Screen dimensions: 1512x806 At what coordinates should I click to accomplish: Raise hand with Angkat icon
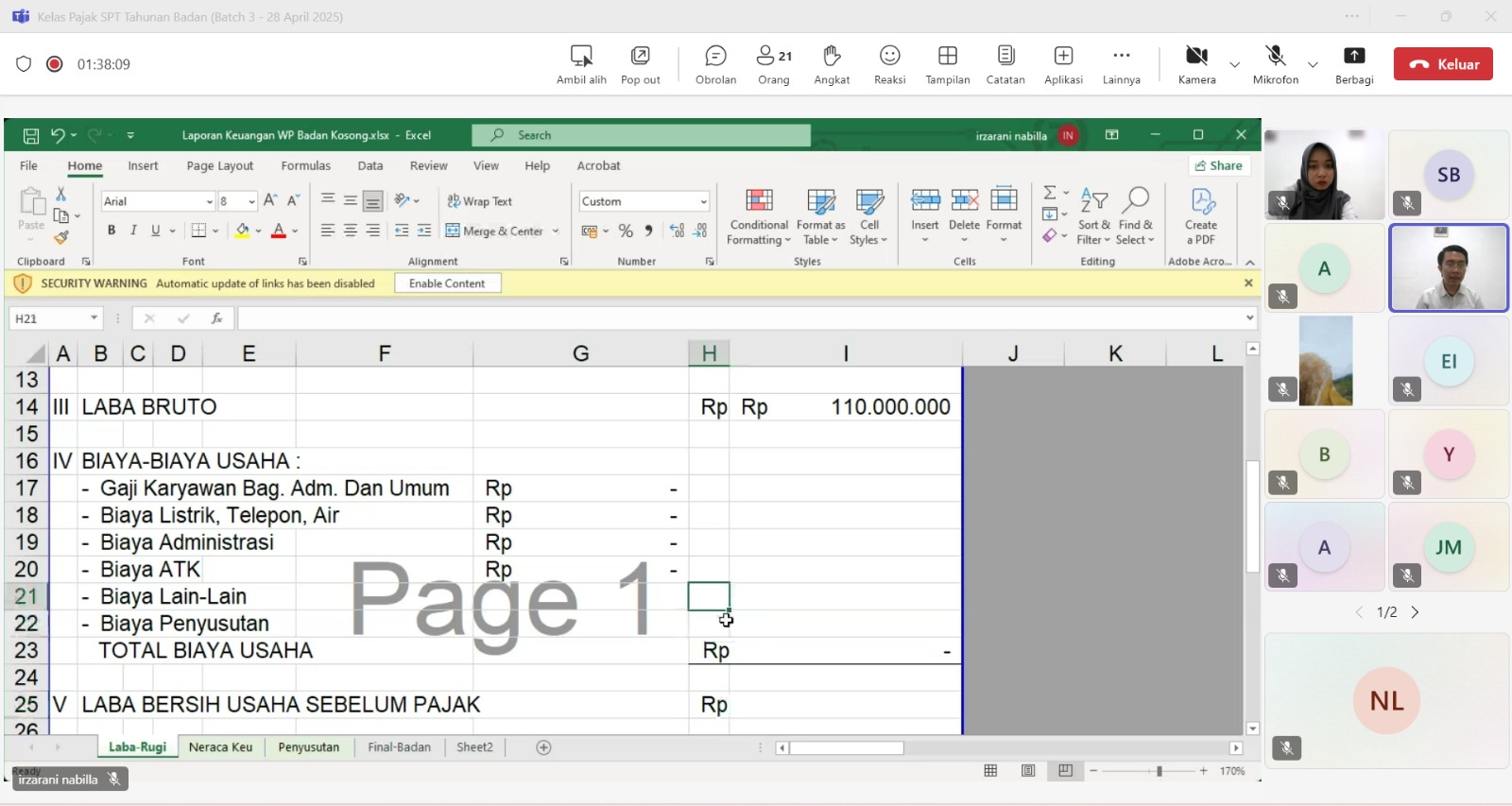click(832, 64)
